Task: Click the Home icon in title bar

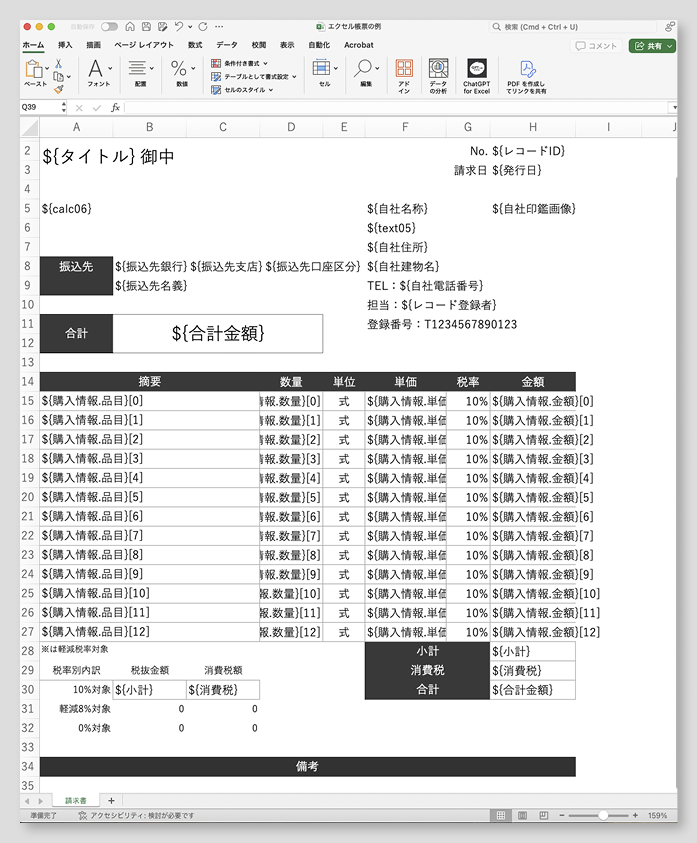Action: [130, 26]
